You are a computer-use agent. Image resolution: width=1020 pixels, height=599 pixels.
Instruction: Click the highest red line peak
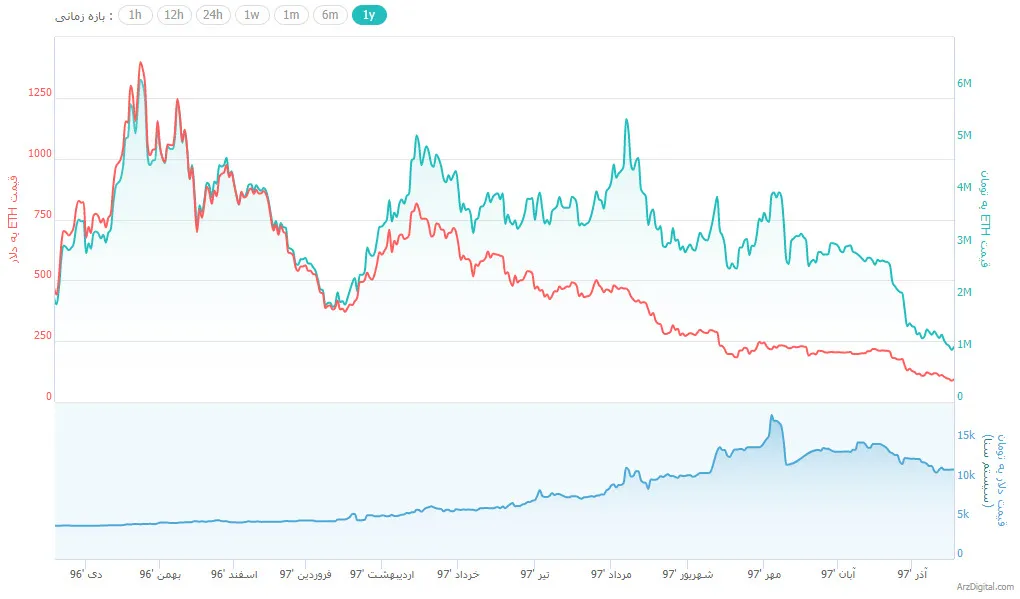[140, 63]
